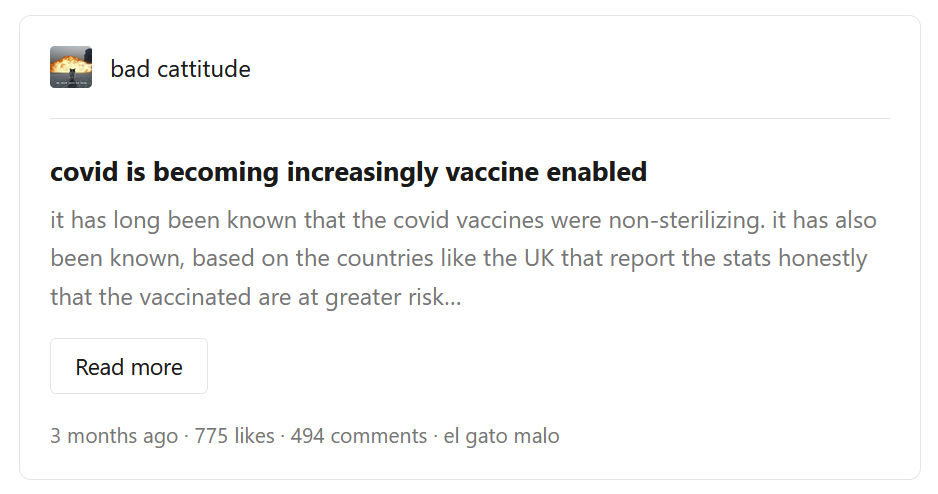Open the bad cattitude avatar image
The height and width of the screenshot is (494, 938).
coord(71,67)
